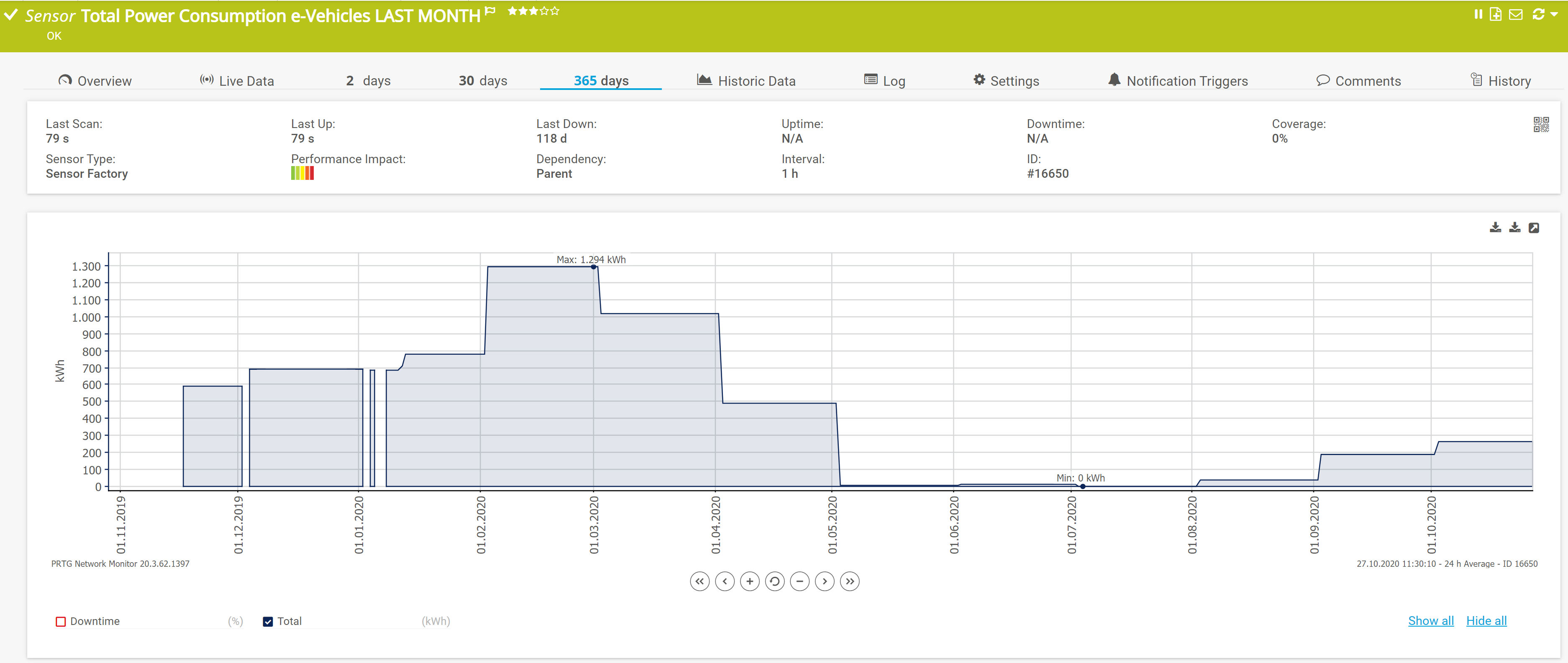Jump graph far left with double chevron
This screenshot has height=663, width=1568.
pyautogui.click(x=699, y=581)
